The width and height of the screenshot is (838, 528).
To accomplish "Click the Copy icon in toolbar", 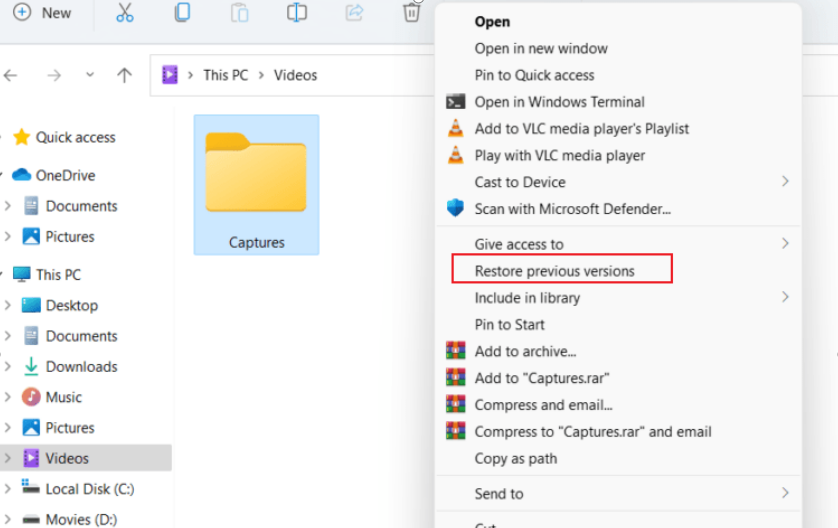I will (182, 13).
